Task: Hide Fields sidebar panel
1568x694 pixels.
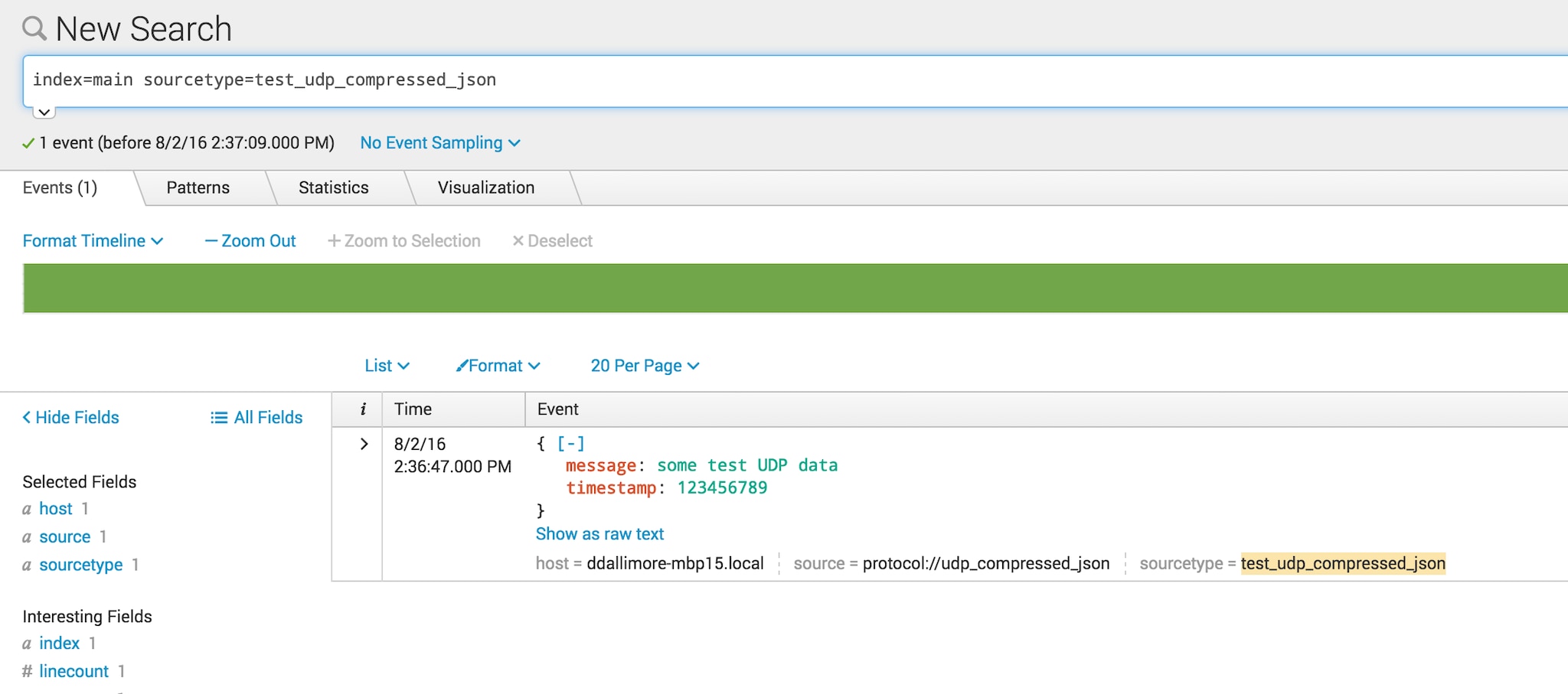Action: tap(70, 418)
